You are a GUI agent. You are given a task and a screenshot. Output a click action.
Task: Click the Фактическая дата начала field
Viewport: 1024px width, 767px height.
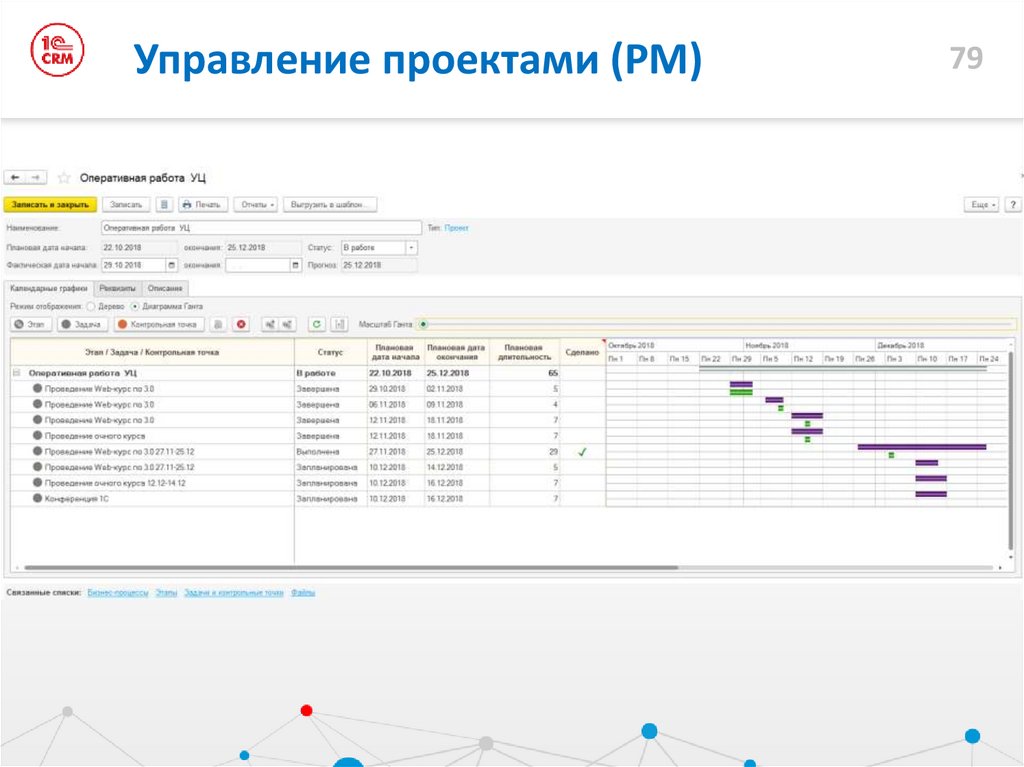(134, 265)
